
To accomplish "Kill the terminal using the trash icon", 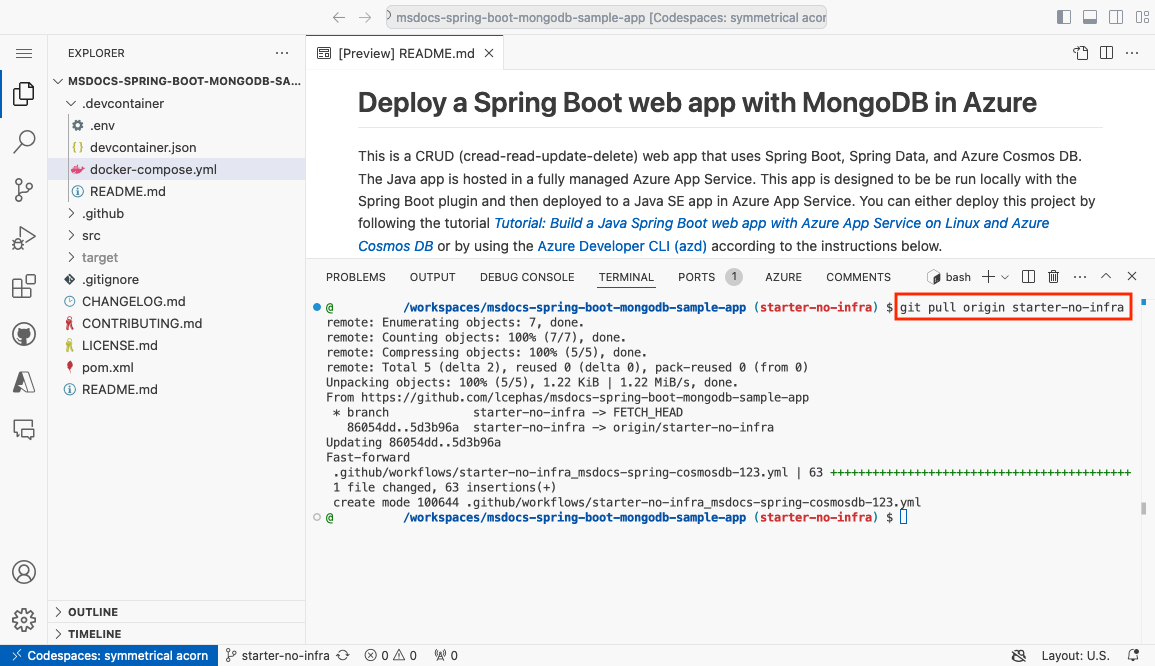I will (x=1053, y=277).
